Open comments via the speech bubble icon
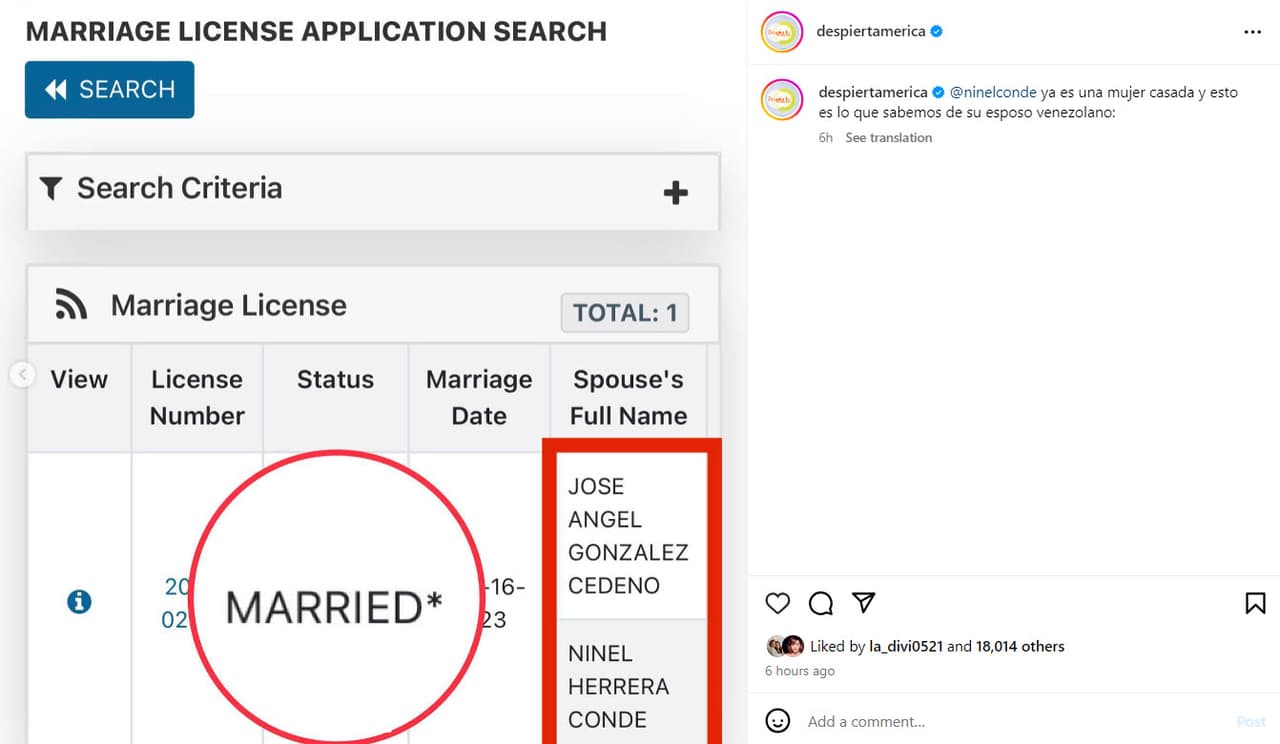The width and height of the screenshot is (1280, 744). [820, 603]
